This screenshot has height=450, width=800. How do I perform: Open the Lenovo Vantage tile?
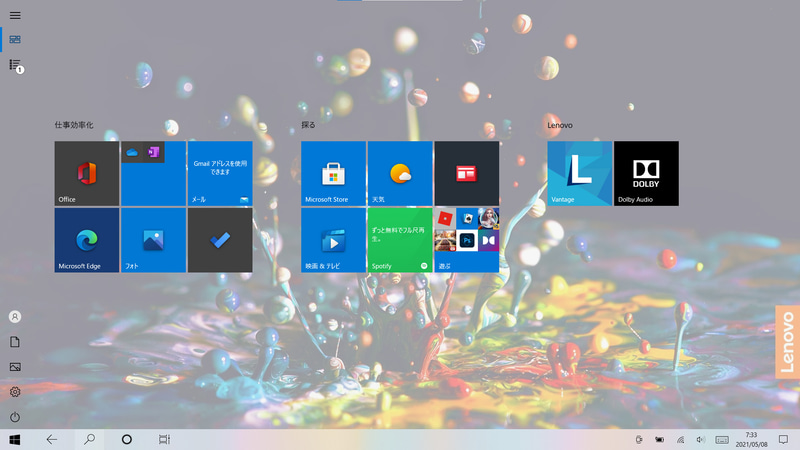[580, 173]
